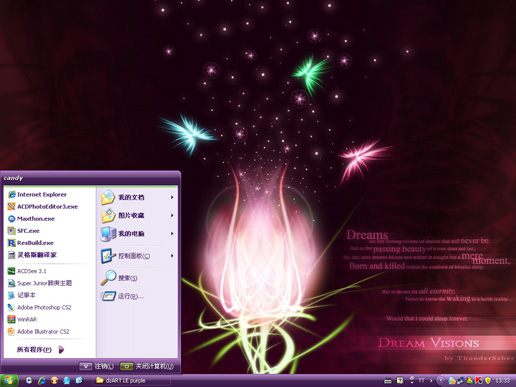516x387 pixels.
Task: Open 我的电脑 My Computer
Action: [138, 234]
